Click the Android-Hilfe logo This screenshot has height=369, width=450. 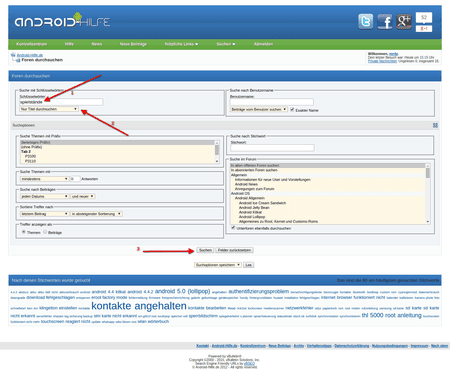(62, 21)
